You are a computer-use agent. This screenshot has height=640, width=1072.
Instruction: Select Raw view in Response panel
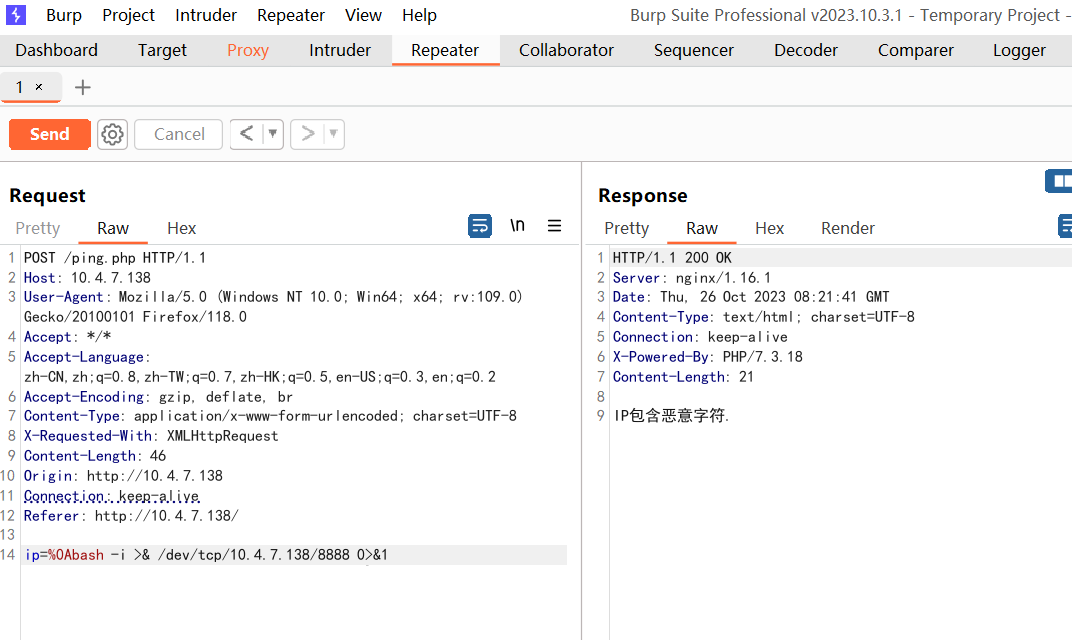pos(701,228)
